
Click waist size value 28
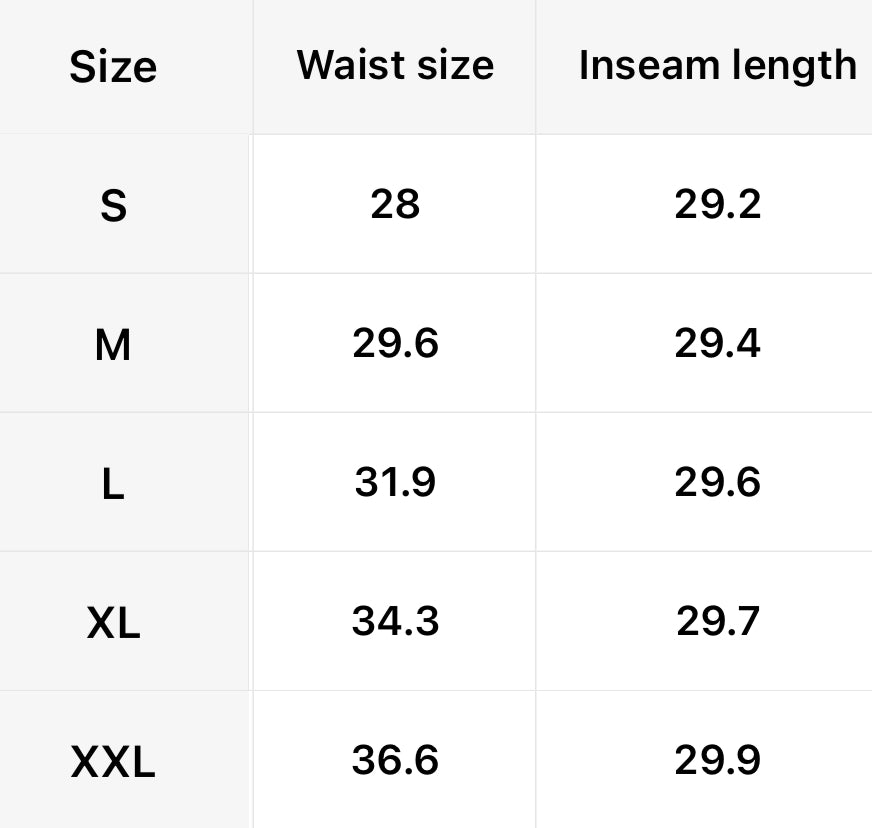(395, 204)
